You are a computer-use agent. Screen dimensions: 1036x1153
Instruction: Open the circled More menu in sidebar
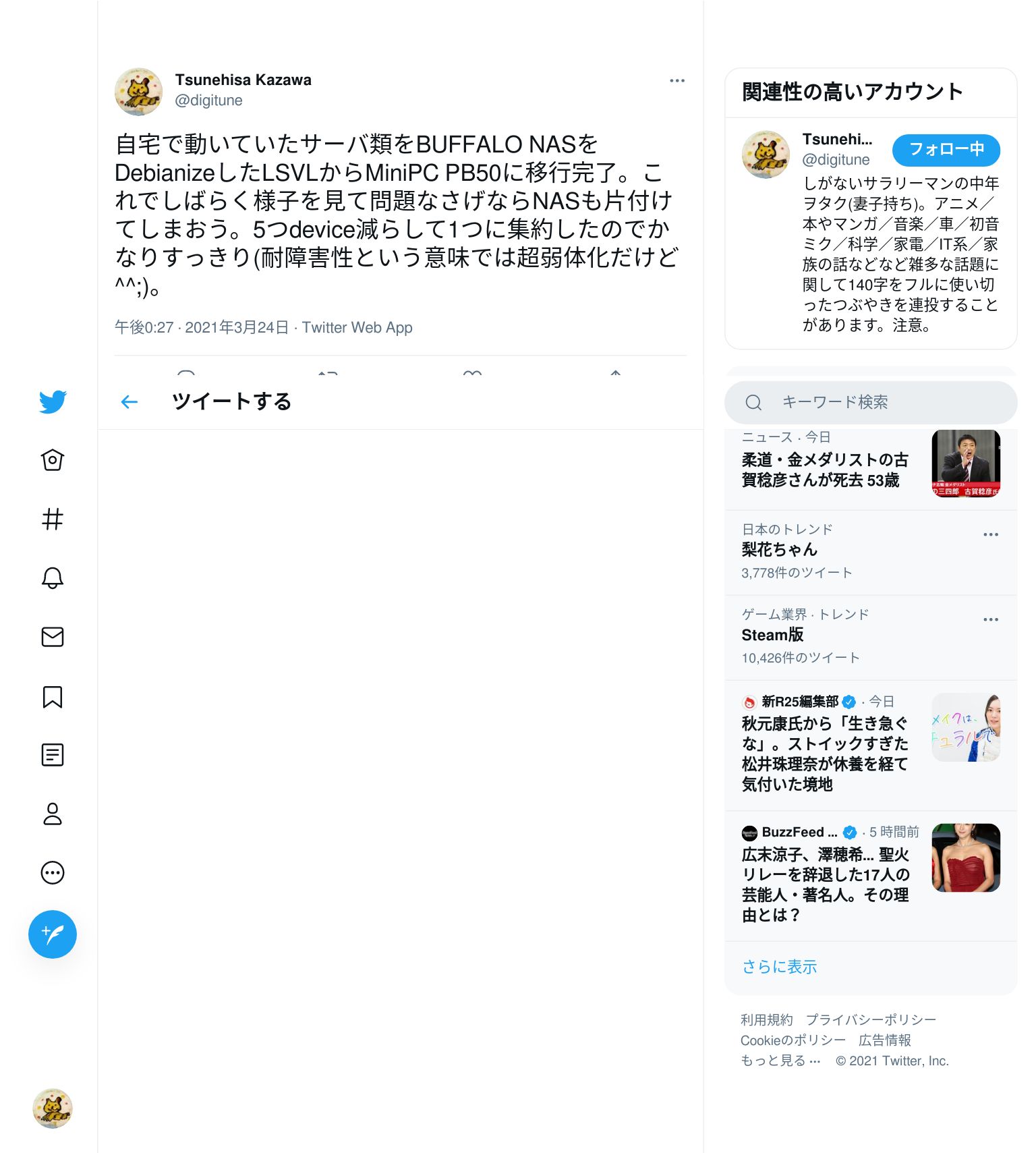point(53,872)
